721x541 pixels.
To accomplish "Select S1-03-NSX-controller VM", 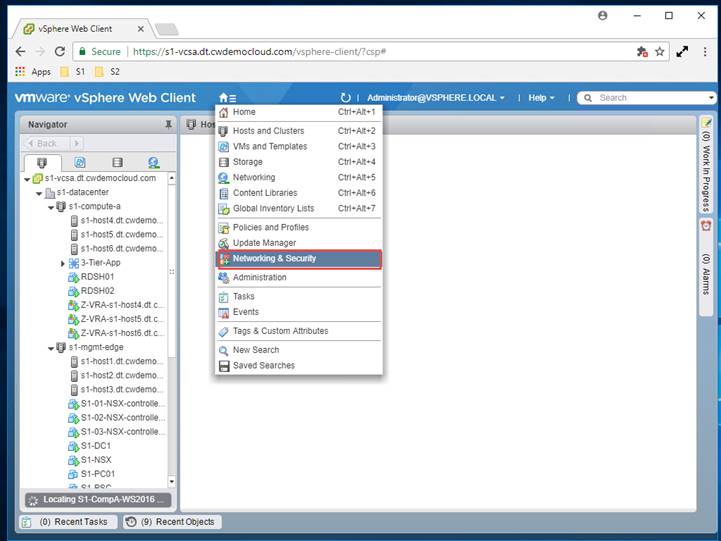I will tap(116, 432).
